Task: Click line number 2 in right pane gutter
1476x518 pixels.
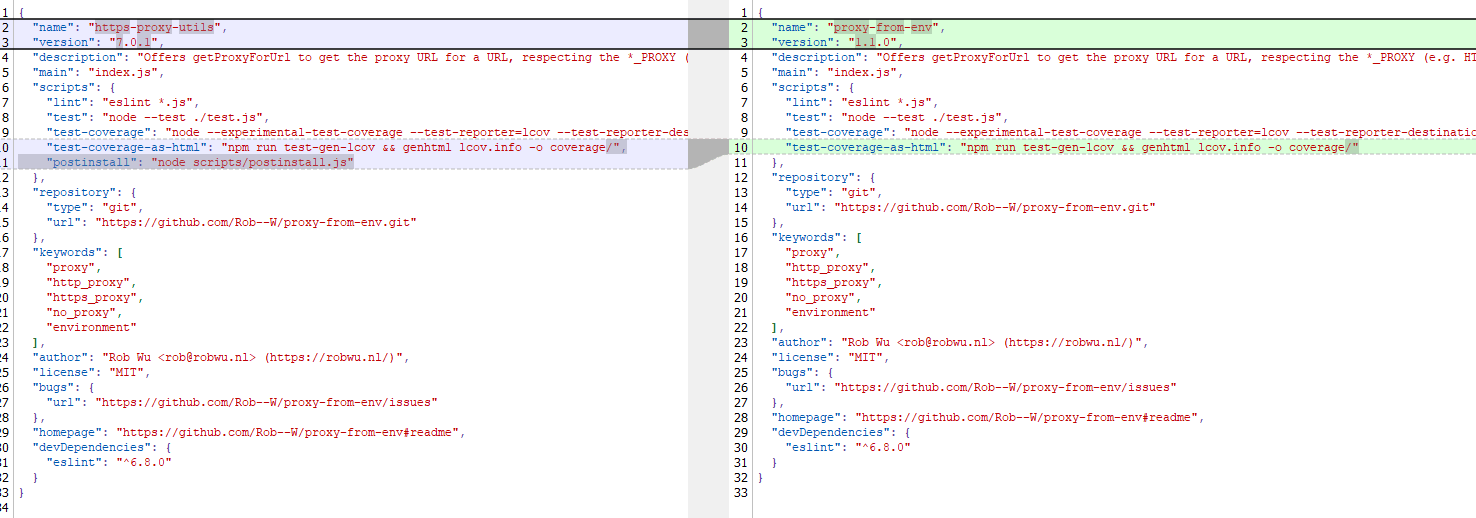Action: 744,27
